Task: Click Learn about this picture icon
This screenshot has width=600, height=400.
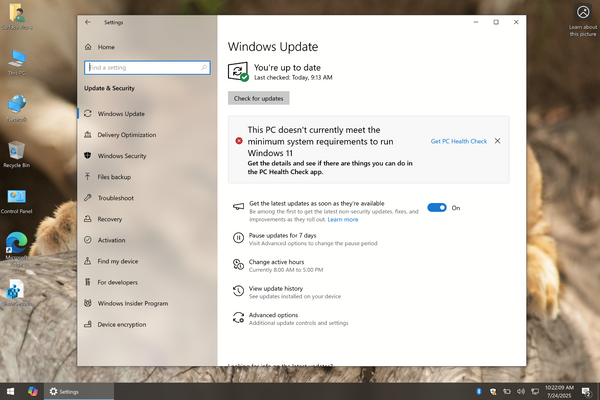Action: click(x=583, y=20)
